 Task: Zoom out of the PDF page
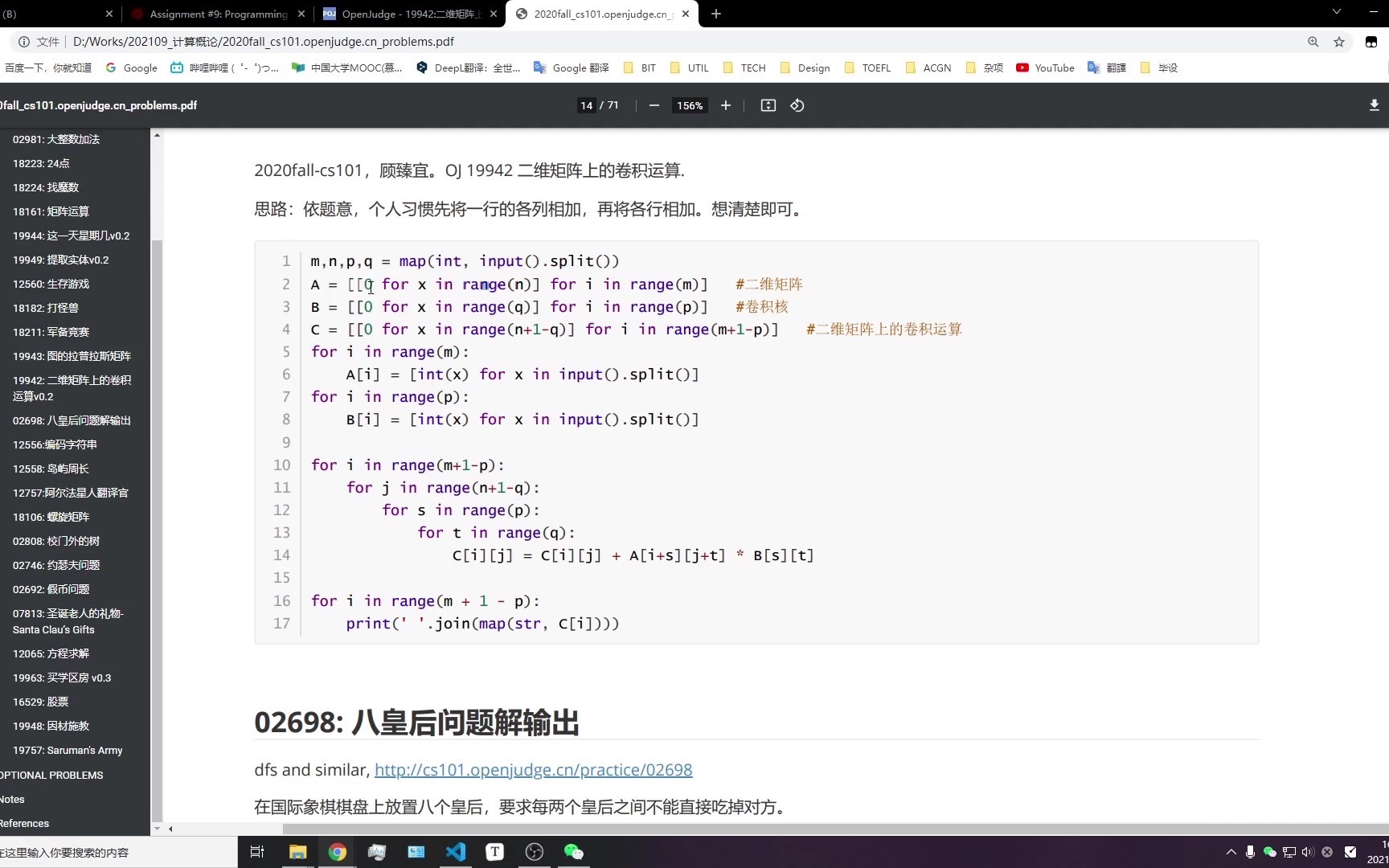click(654, 105)
